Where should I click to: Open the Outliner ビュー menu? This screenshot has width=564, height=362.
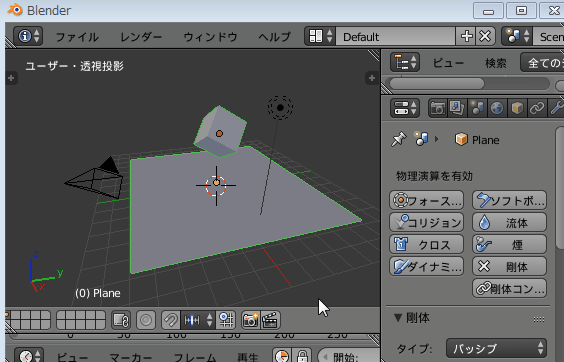448,63
